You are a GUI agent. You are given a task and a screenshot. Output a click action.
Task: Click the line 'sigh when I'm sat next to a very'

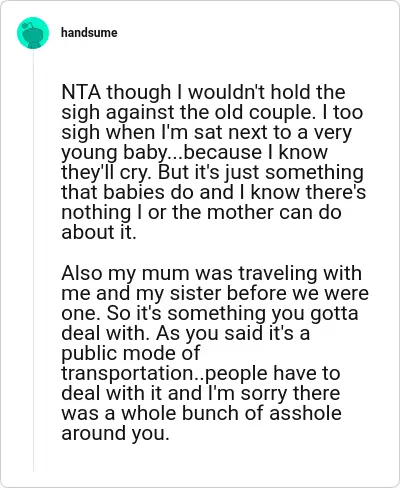pos(206,132)
